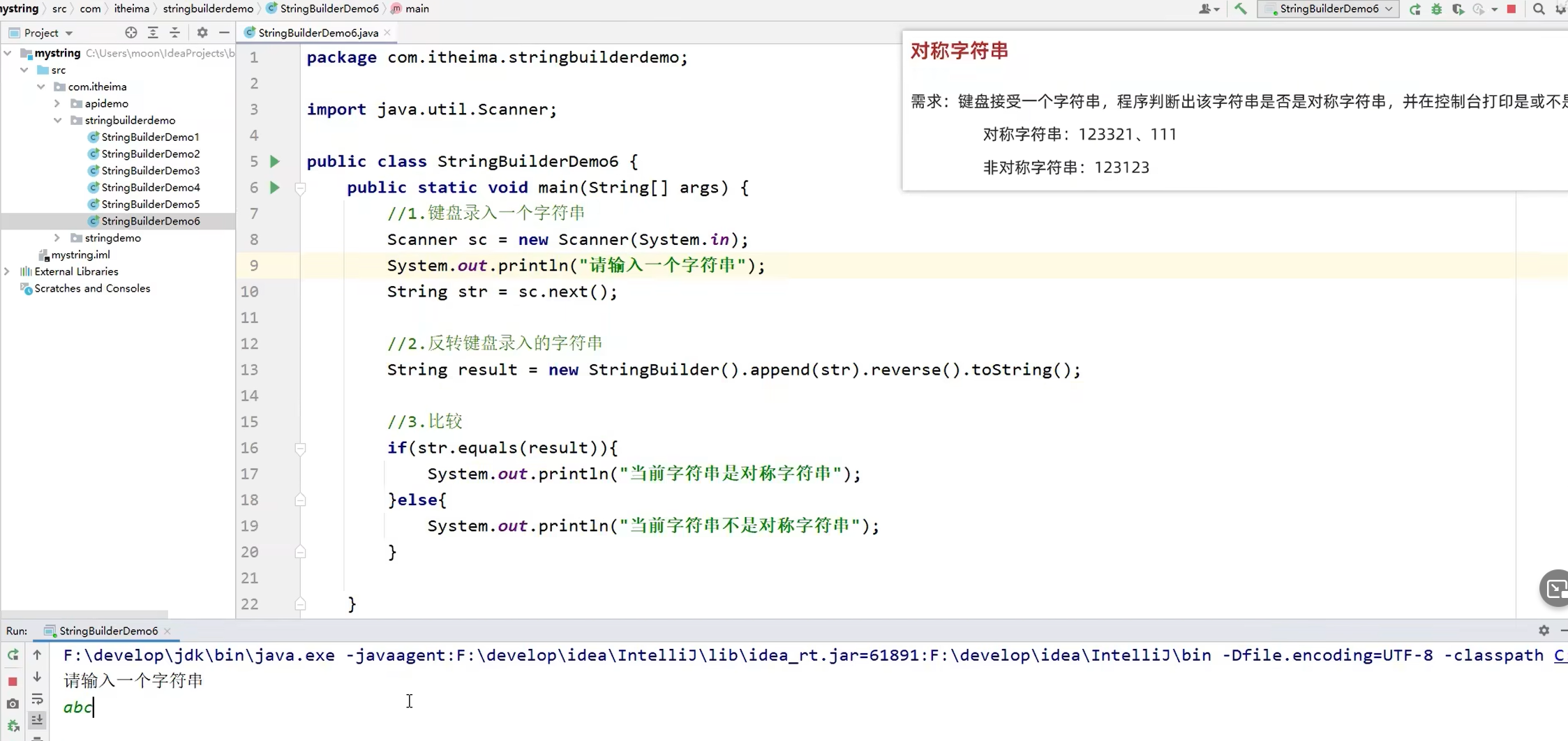Expand the External Libraries node
Image resolution: width=1568 pixels, height=741 pixels.
pyautogui.click(x=6, y=271)
